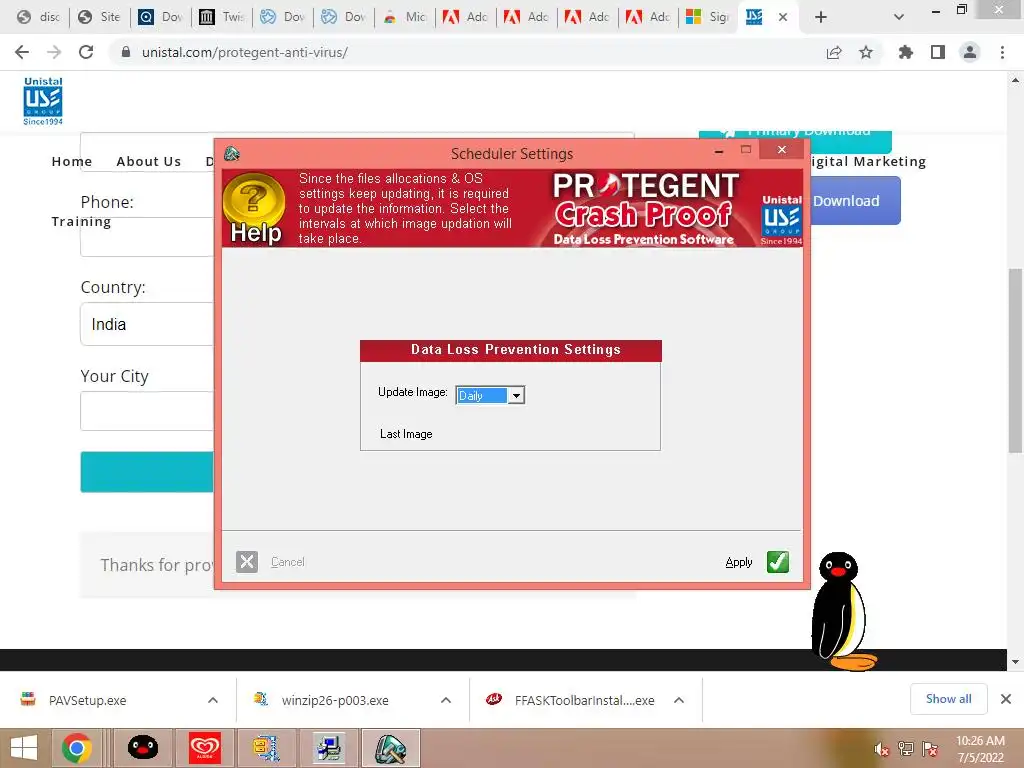The height and width of the screenshot is (768, 1024).
Task: Share this page icon in address bar
Action: pyautogui.click(x=834, y=52)
